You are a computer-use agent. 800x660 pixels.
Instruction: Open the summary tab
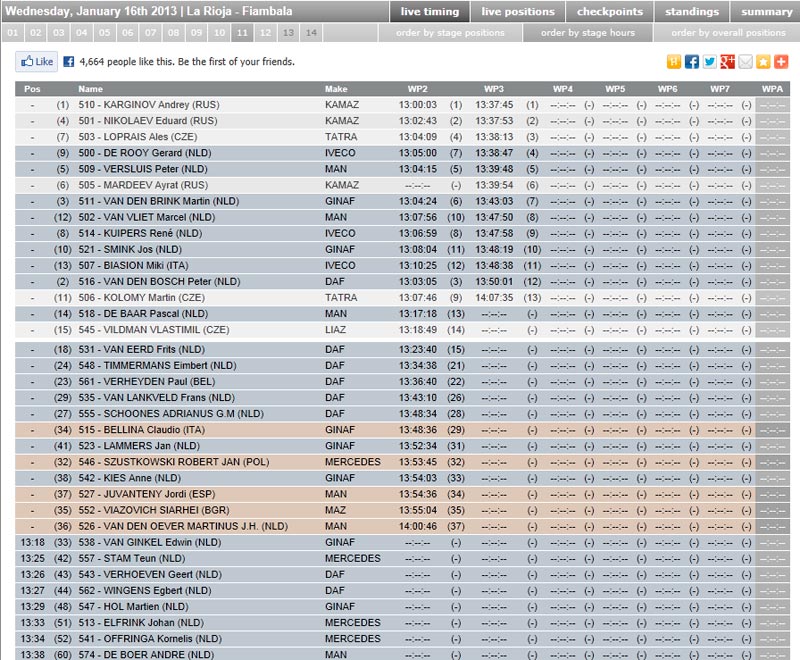pyautogui.click(x=766, y=12)
